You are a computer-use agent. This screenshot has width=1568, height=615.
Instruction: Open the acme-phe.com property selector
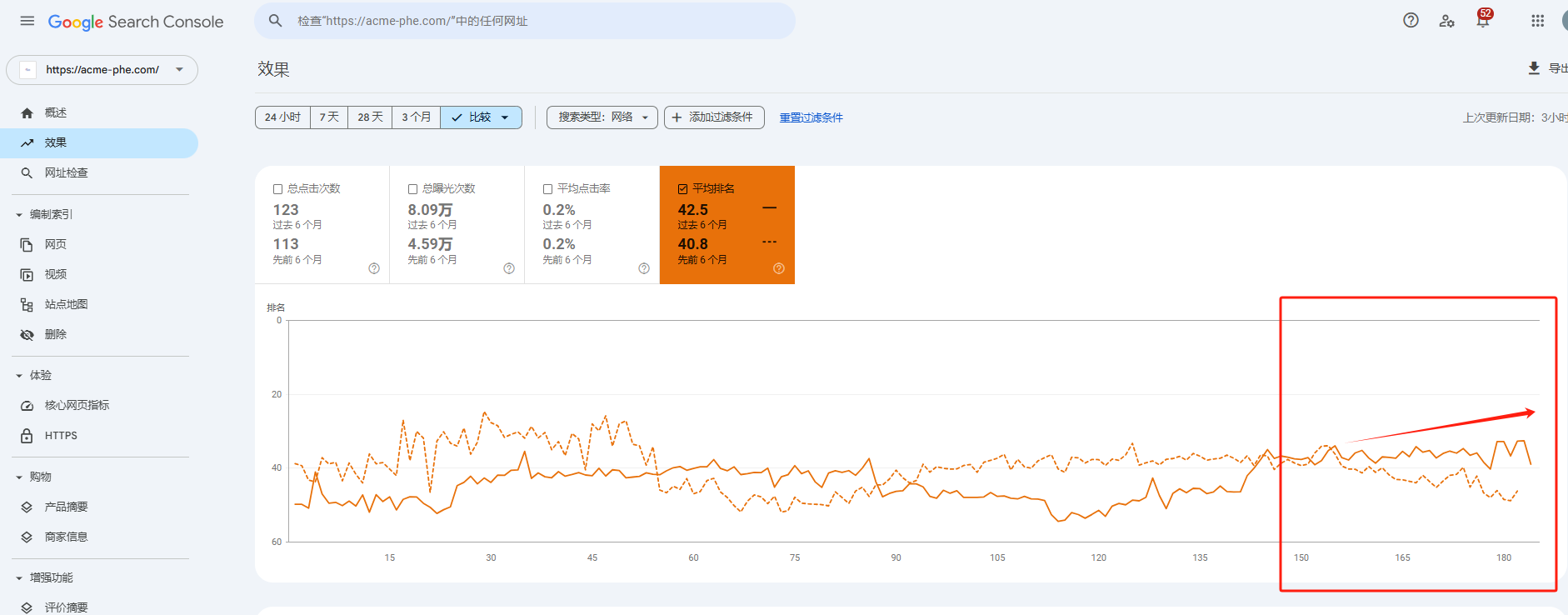click(102, 70)
